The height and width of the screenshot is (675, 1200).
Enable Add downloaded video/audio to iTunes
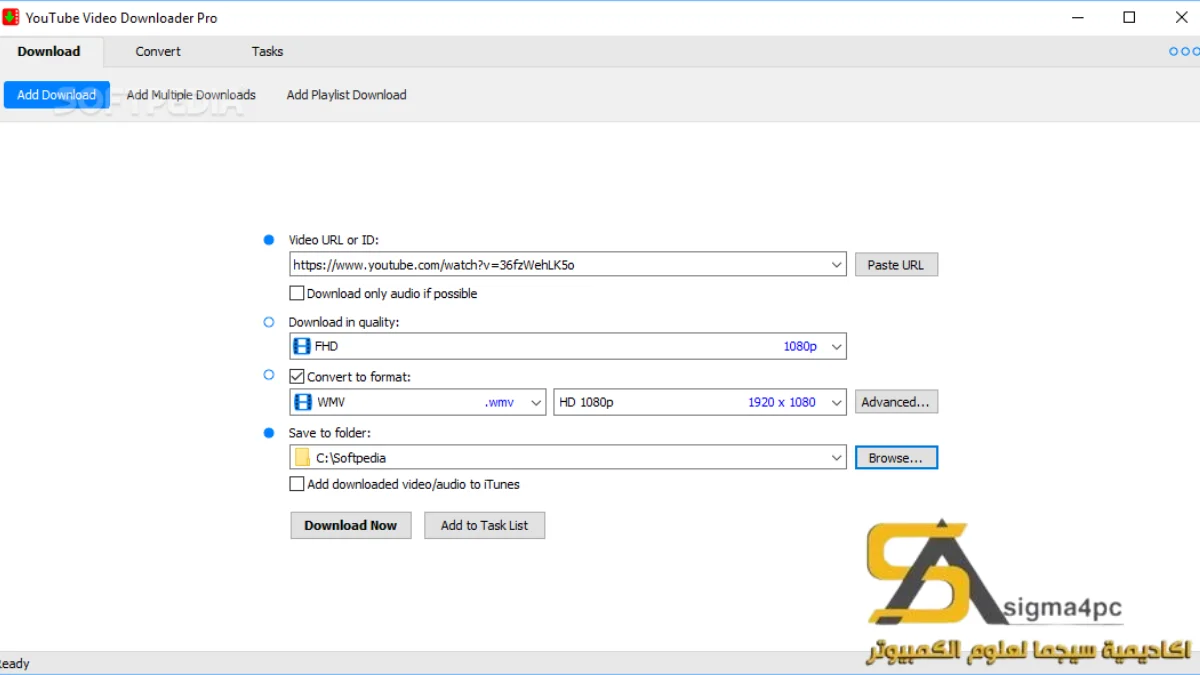tap(296, 484)
